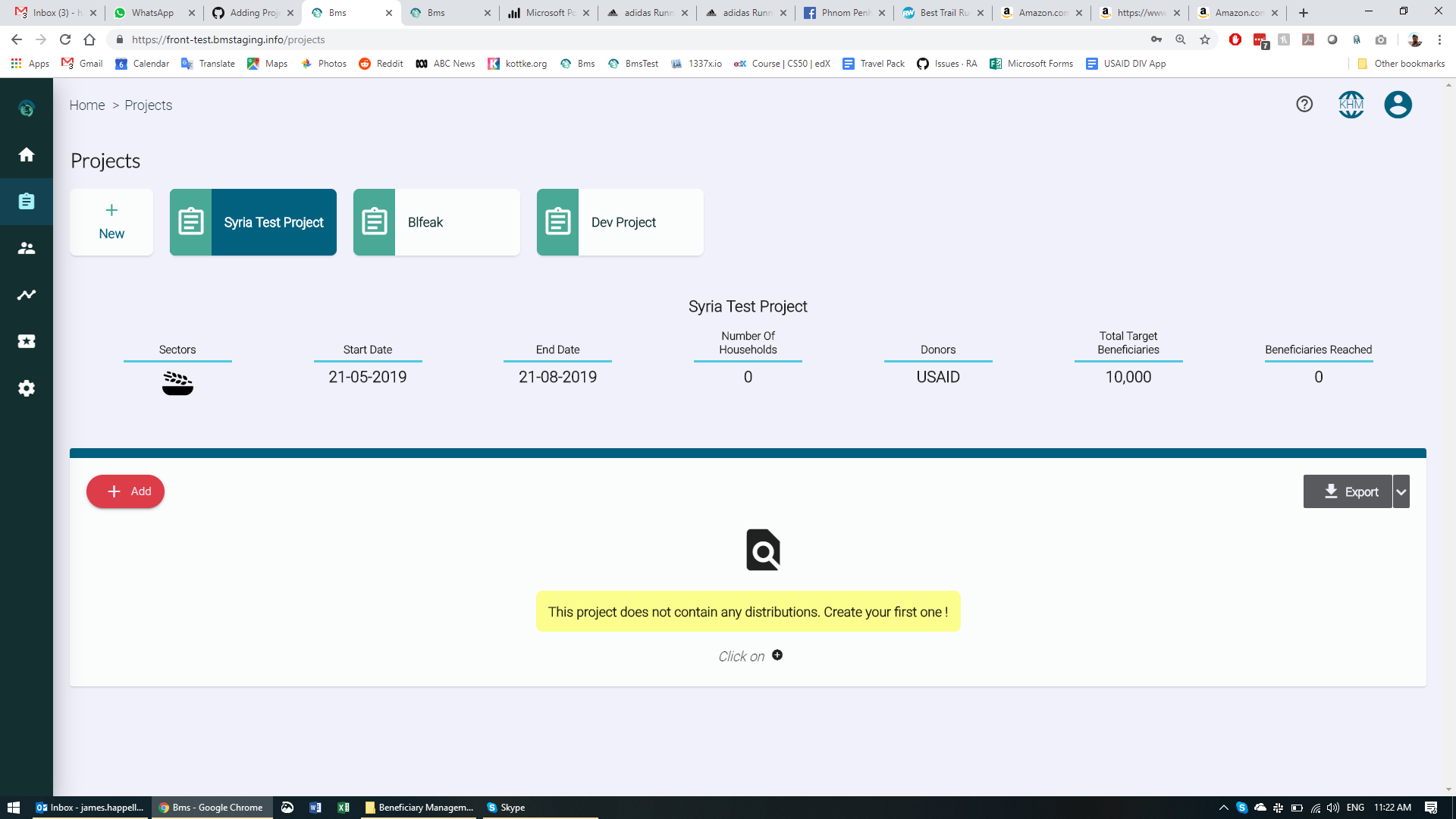This screenshot has height=819, width=1456.
Task: Open Vouchers ticket icon in sidebar
Action: 27,341
